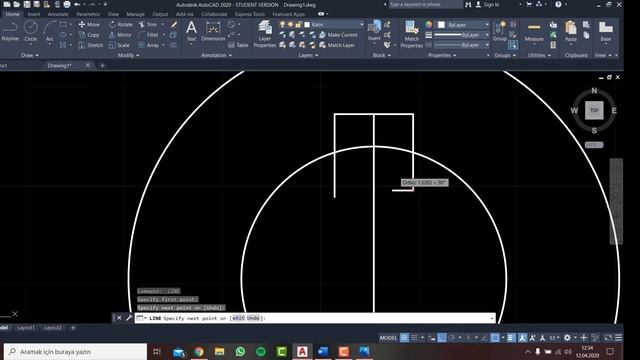Open the Parametric ribbon tab

click(x=88, y=14)
